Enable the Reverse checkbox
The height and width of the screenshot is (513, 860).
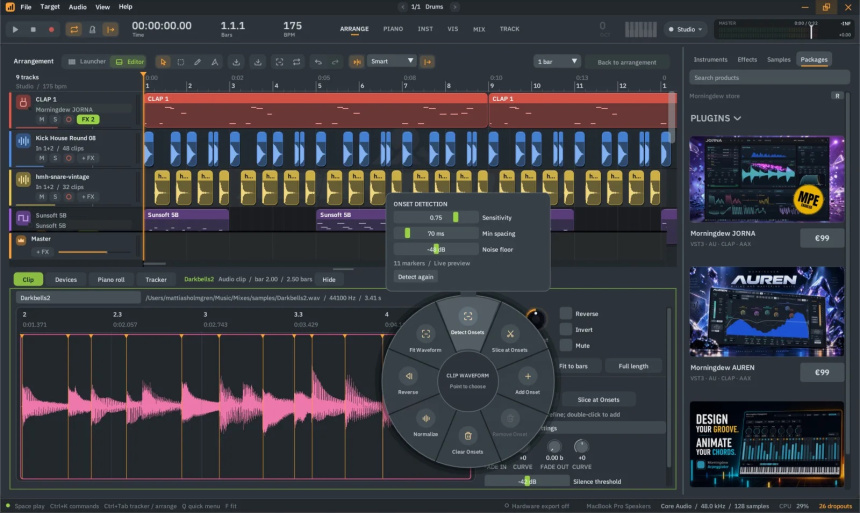565,313
